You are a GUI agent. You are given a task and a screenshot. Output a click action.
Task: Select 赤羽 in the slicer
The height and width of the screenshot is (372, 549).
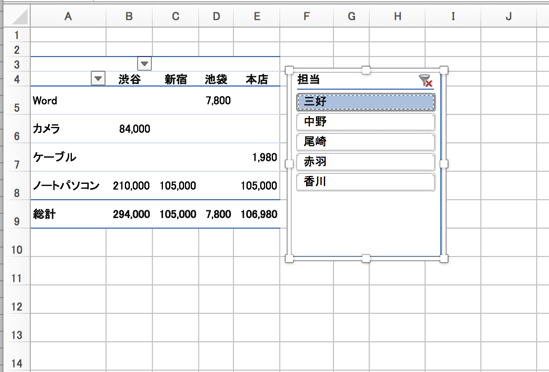coord(366,162)
